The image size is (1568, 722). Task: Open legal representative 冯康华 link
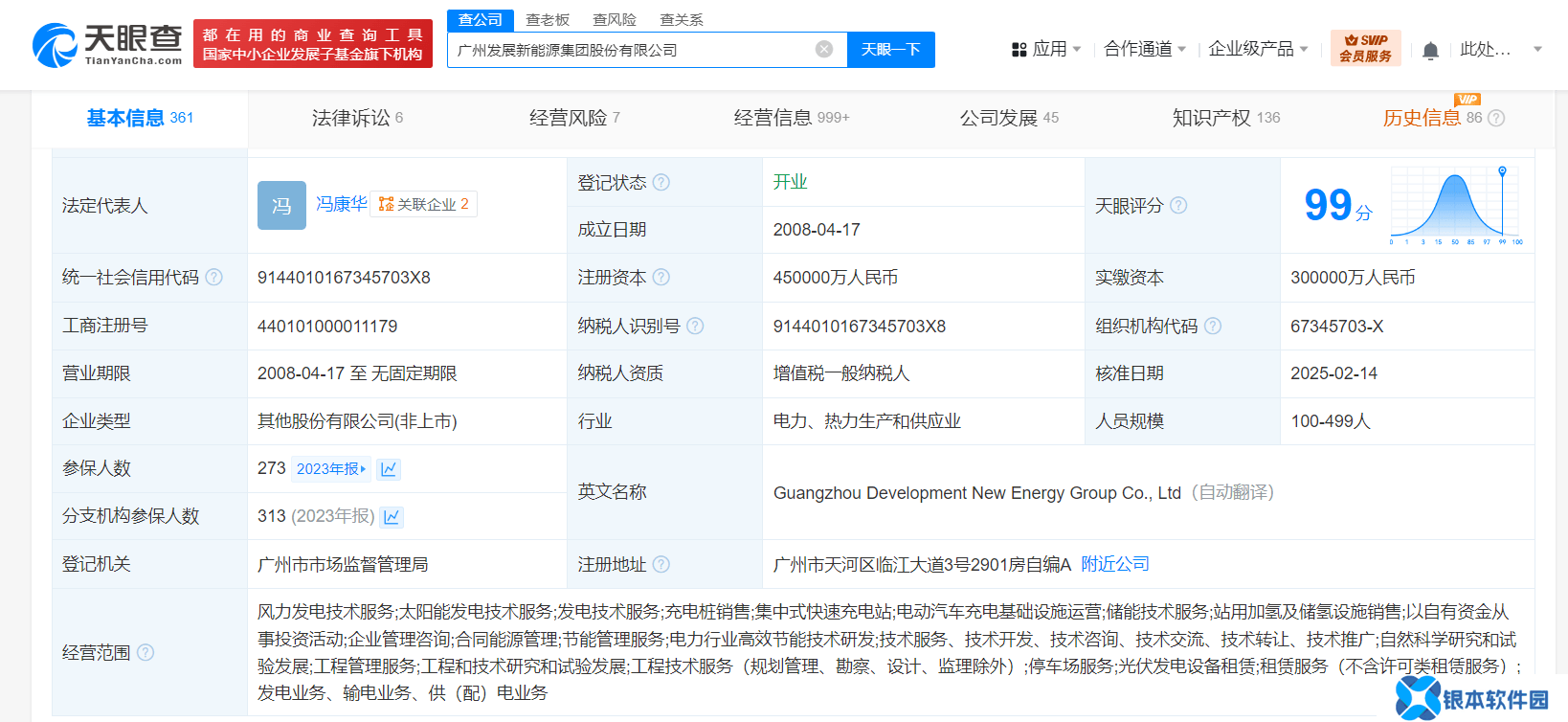click(x=341, y=204)
